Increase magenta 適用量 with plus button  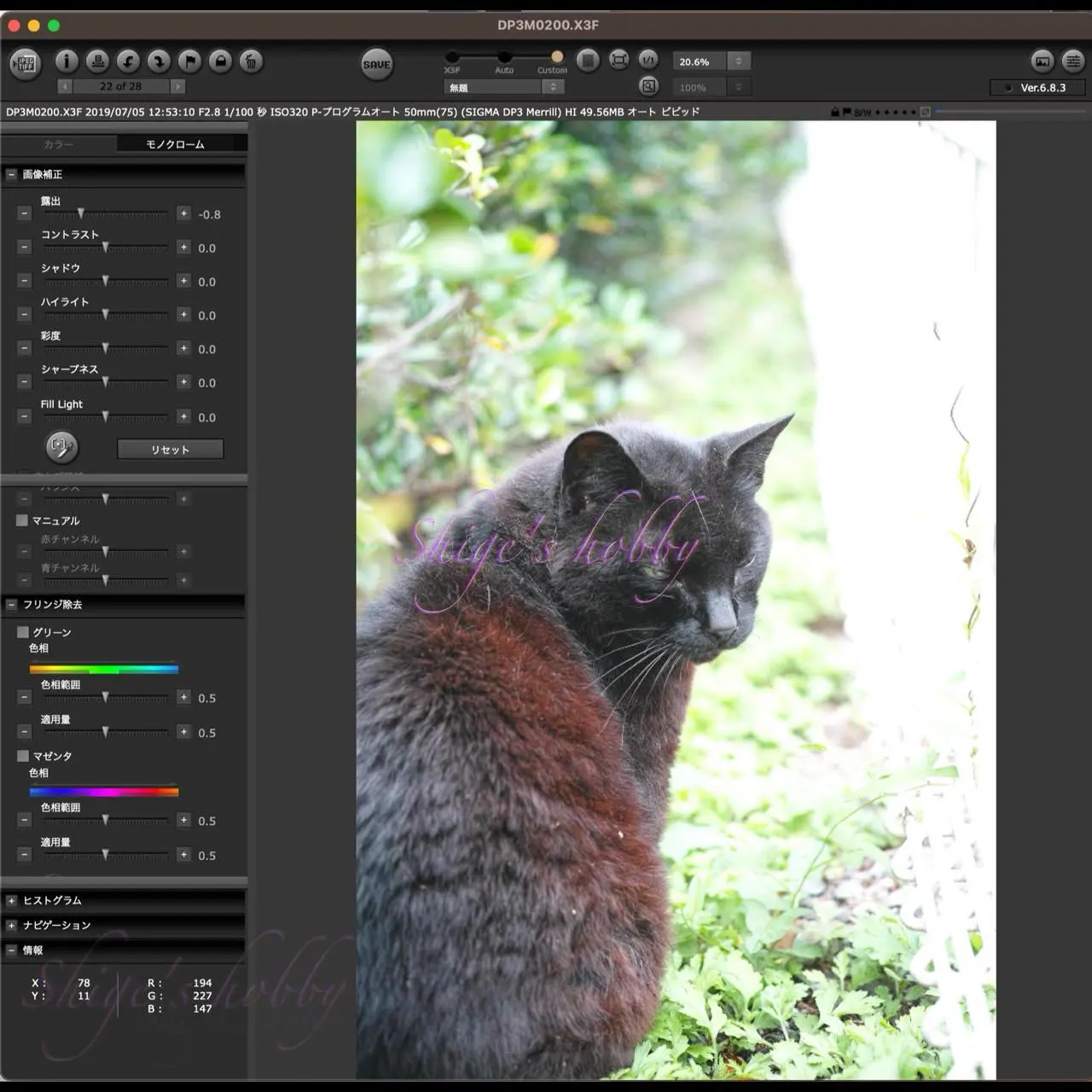(183, 855)
